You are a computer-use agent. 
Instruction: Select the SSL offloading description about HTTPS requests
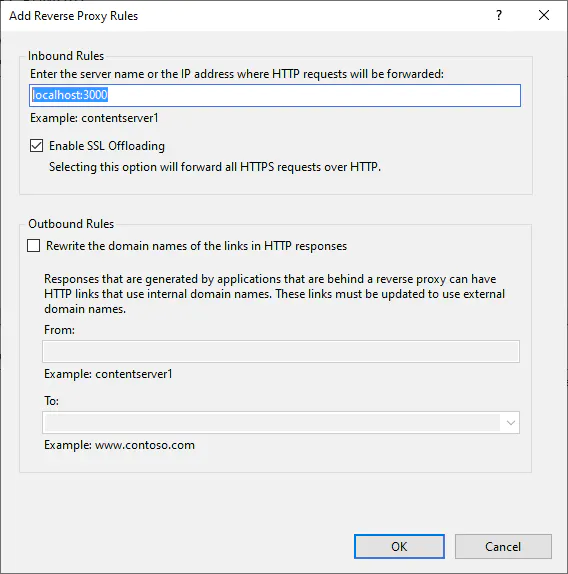click(215, 167)
